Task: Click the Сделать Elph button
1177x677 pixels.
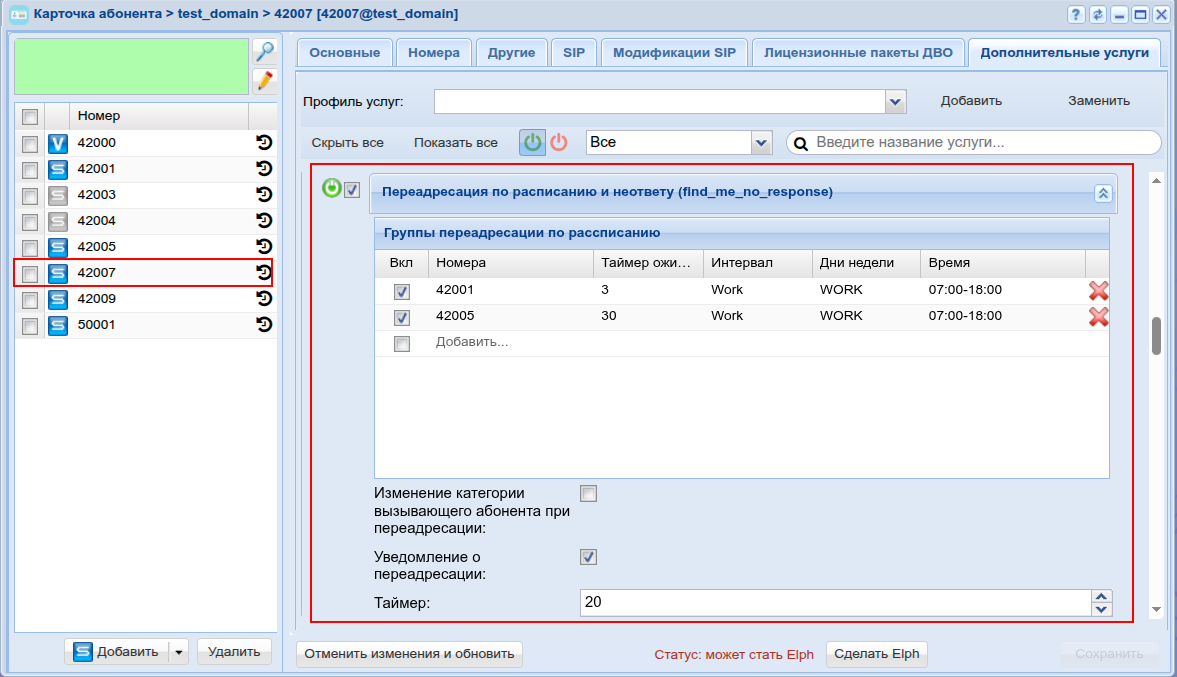Action: click(x=876, y=654)
